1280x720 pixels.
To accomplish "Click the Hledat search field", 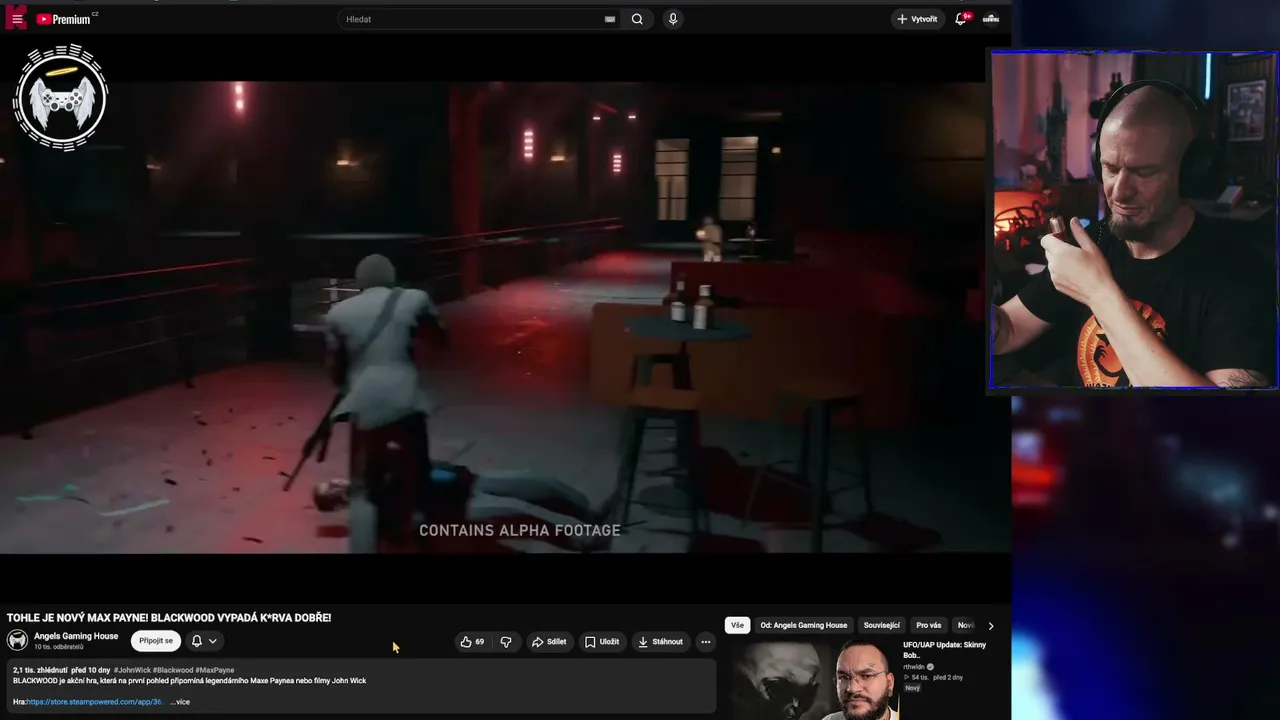I will point(470,19).
